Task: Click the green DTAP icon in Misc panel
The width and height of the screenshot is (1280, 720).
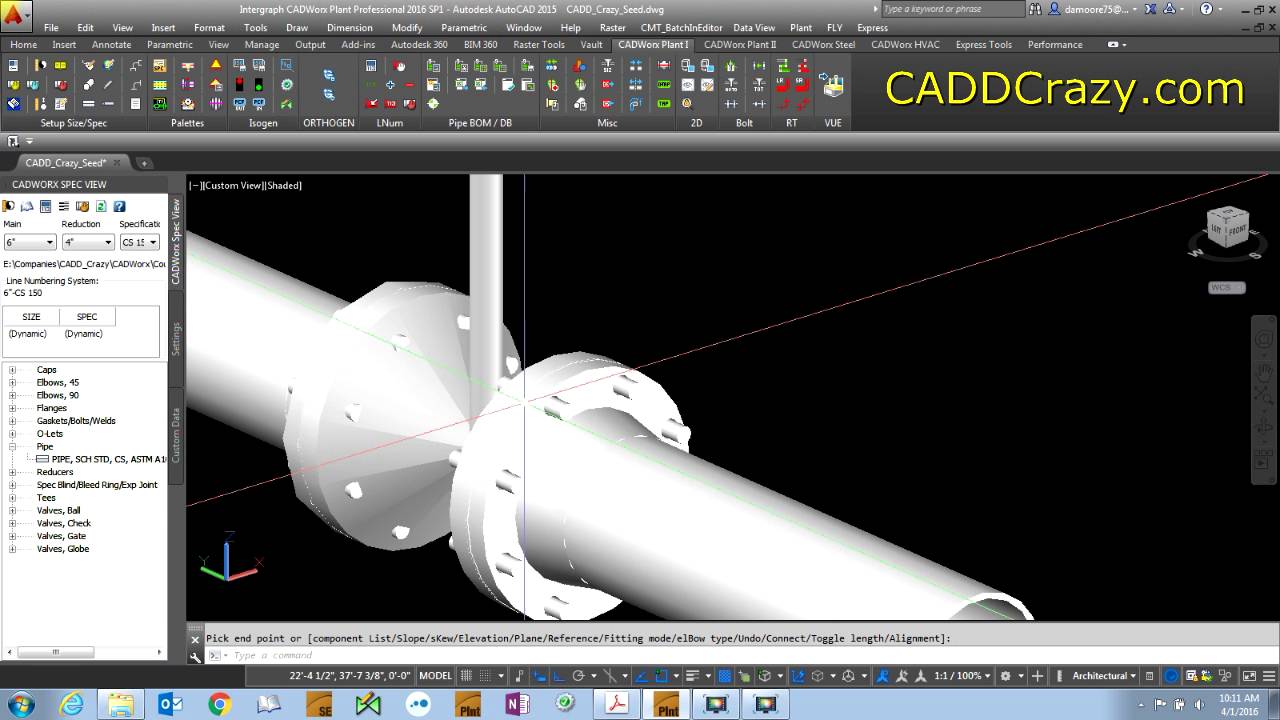Action: tap(663, 84)
